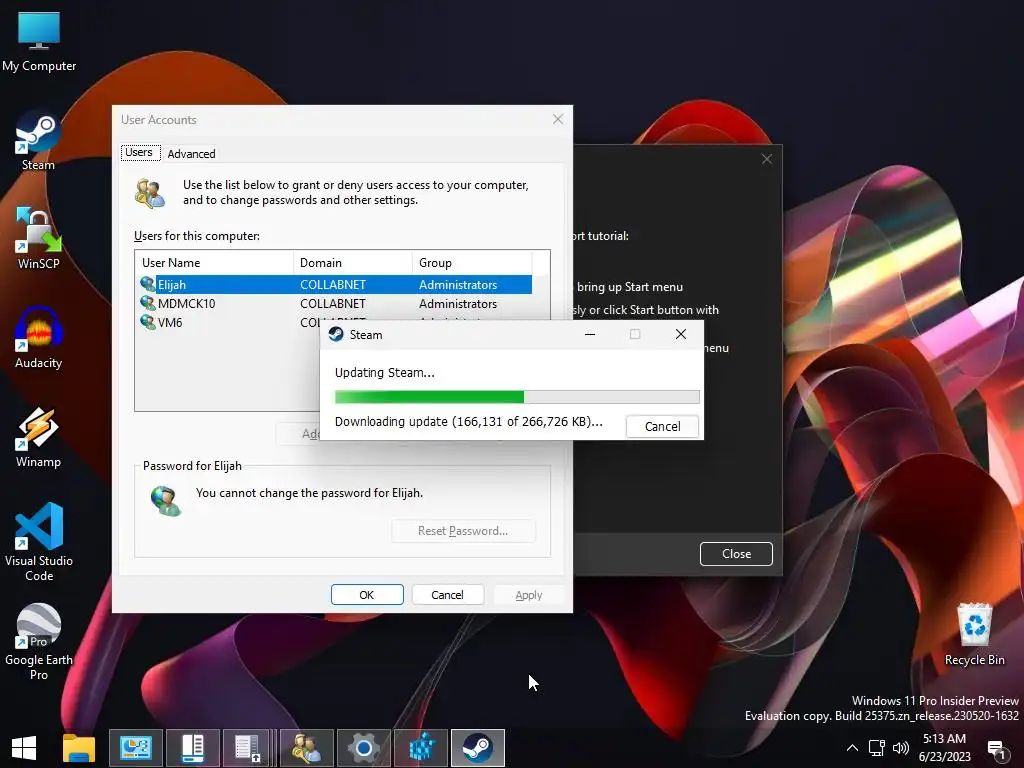Click COLLABNET domain for MDMCK10
Image resolution: width=1024 pixels, height=768 pixels.
[x=333, y=304]
